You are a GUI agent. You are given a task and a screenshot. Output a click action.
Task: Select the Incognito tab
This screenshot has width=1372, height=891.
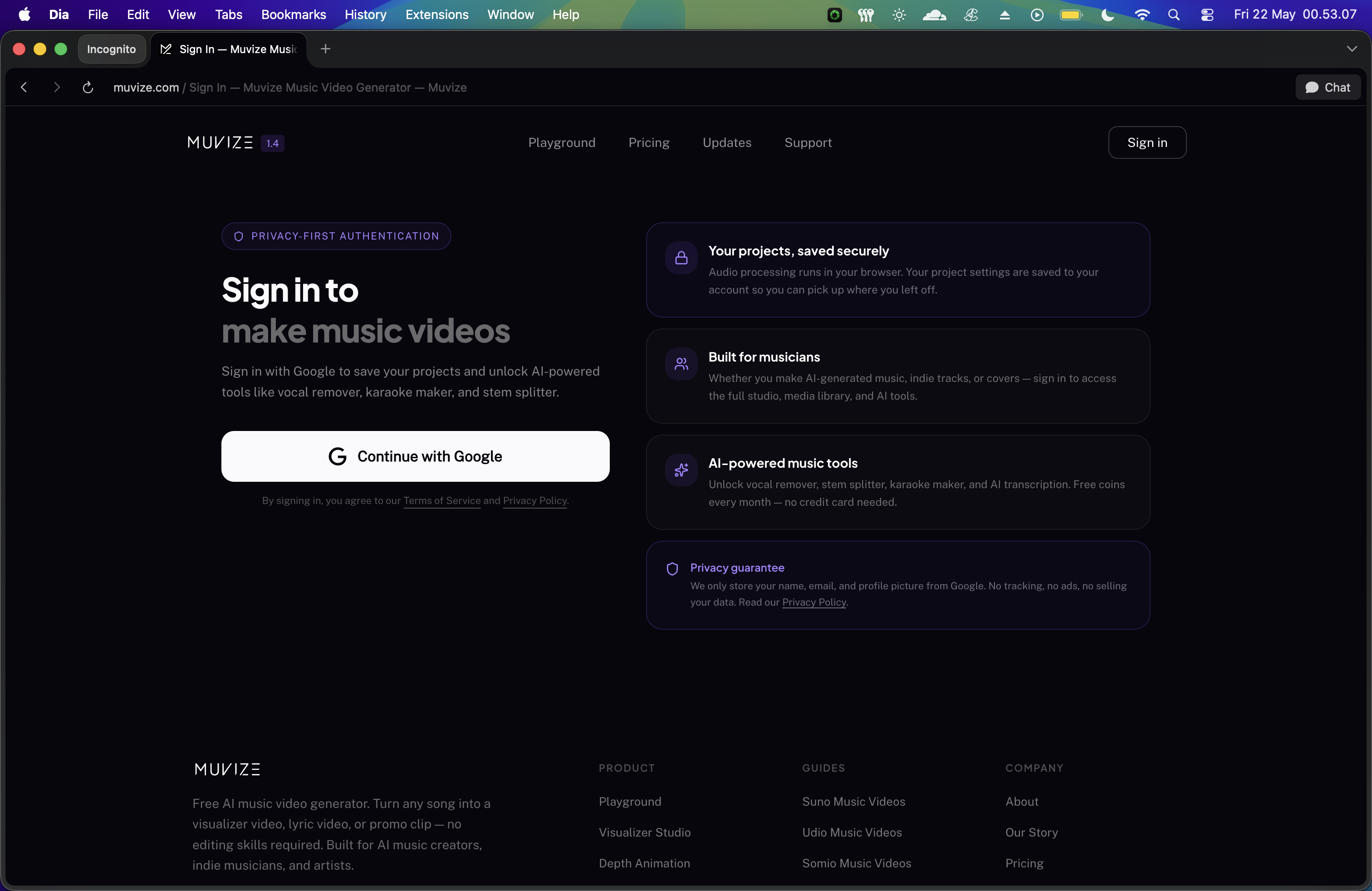pyautogui.click(x=111, y=49)
